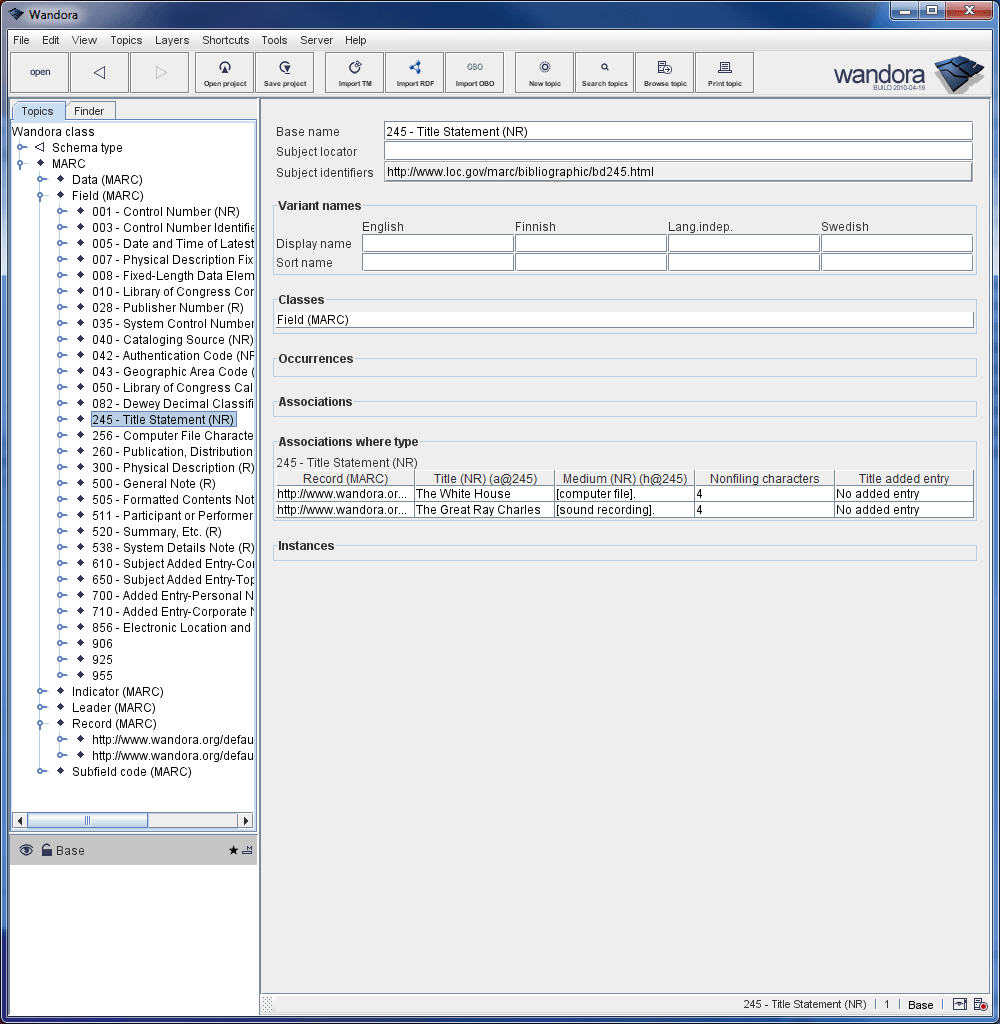Expand the Indicator (MARC) node
Image resolution: width=1000 pixels, height=1024 pixels.
click(x=40, y=691)
